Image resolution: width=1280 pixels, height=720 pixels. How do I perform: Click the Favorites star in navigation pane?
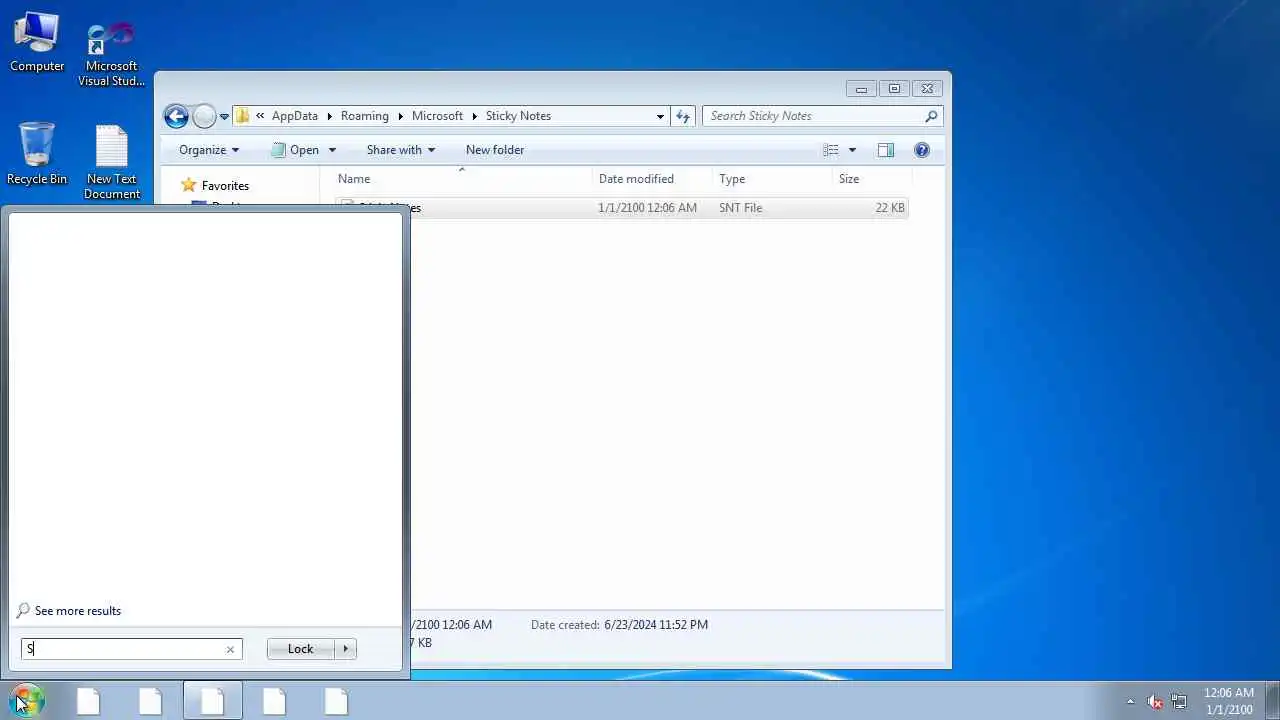point(189,185)
